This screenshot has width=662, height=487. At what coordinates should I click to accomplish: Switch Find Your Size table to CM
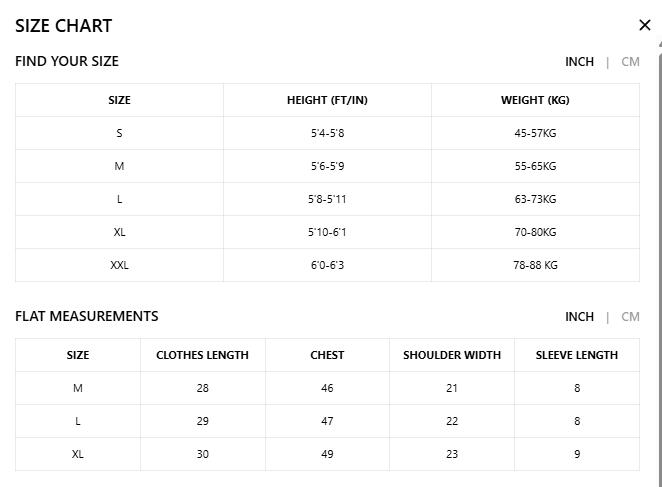[630, 62]
